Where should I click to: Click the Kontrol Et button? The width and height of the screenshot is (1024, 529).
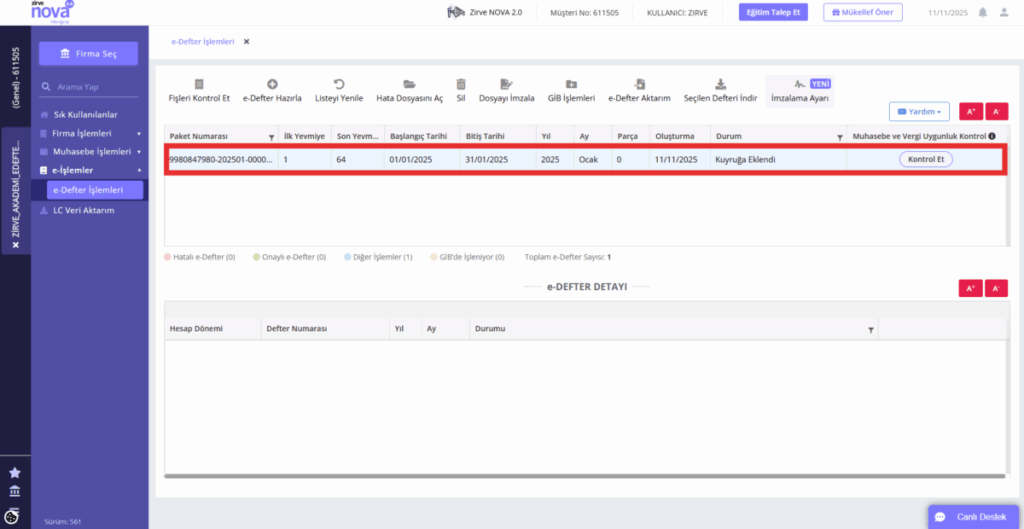[926, 159]
